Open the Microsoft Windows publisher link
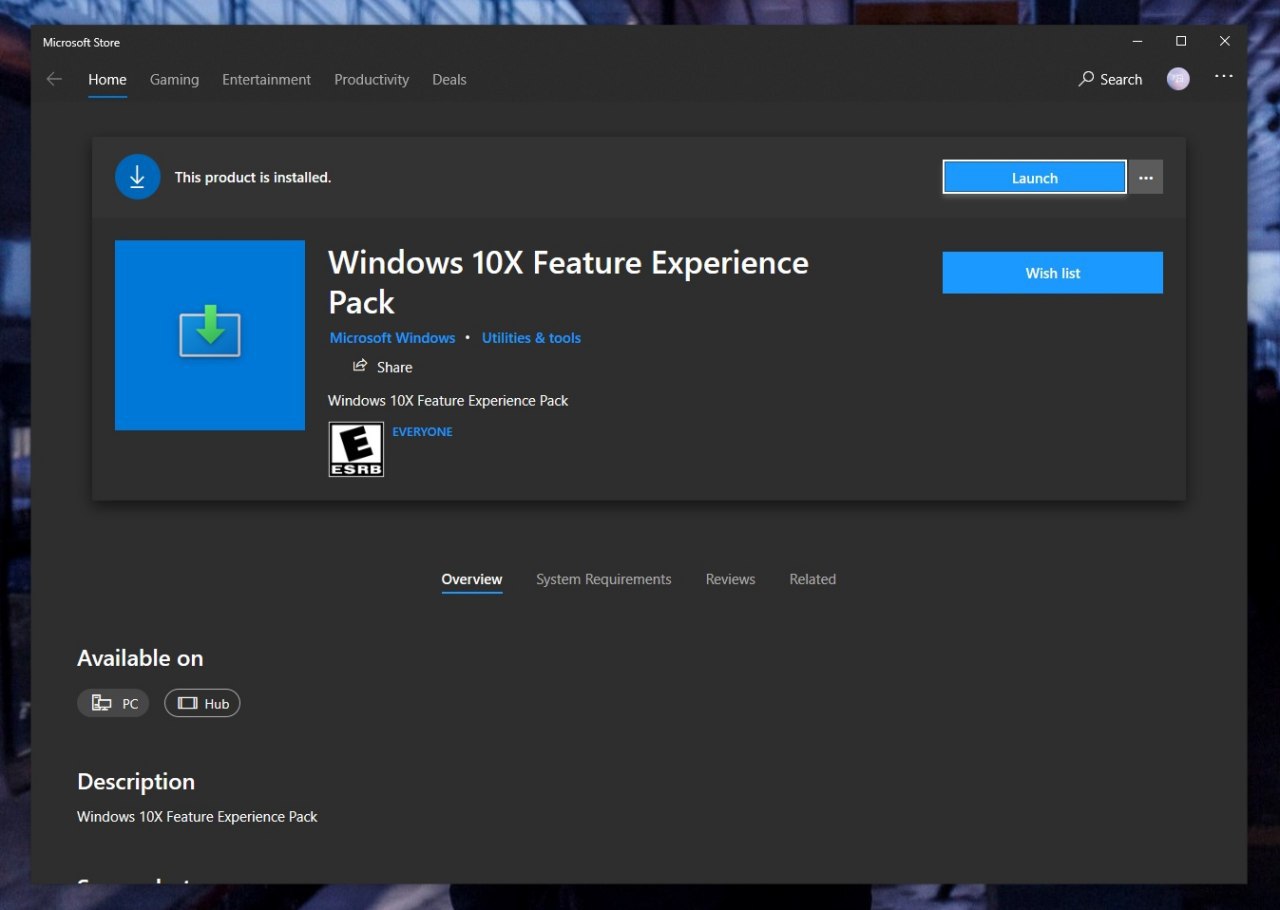Screen dimensions: 1280x910 tap(392, 338)
